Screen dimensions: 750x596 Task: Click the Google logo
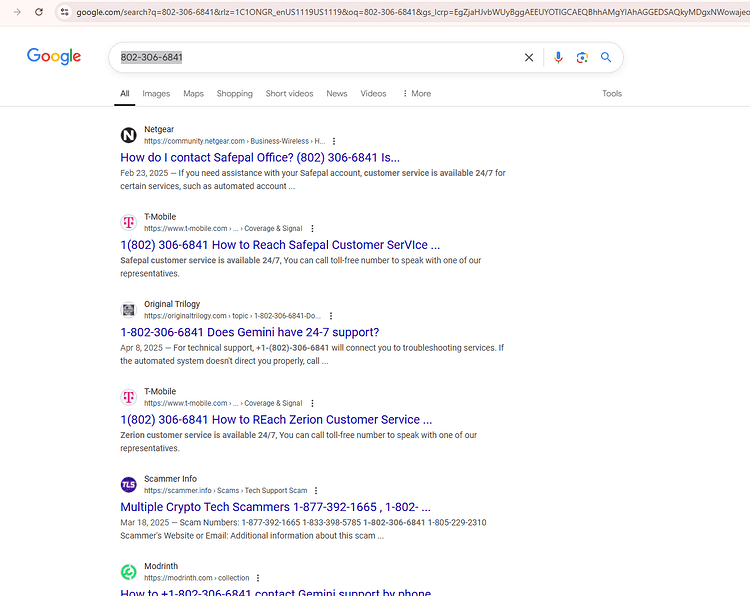(54, 56)
